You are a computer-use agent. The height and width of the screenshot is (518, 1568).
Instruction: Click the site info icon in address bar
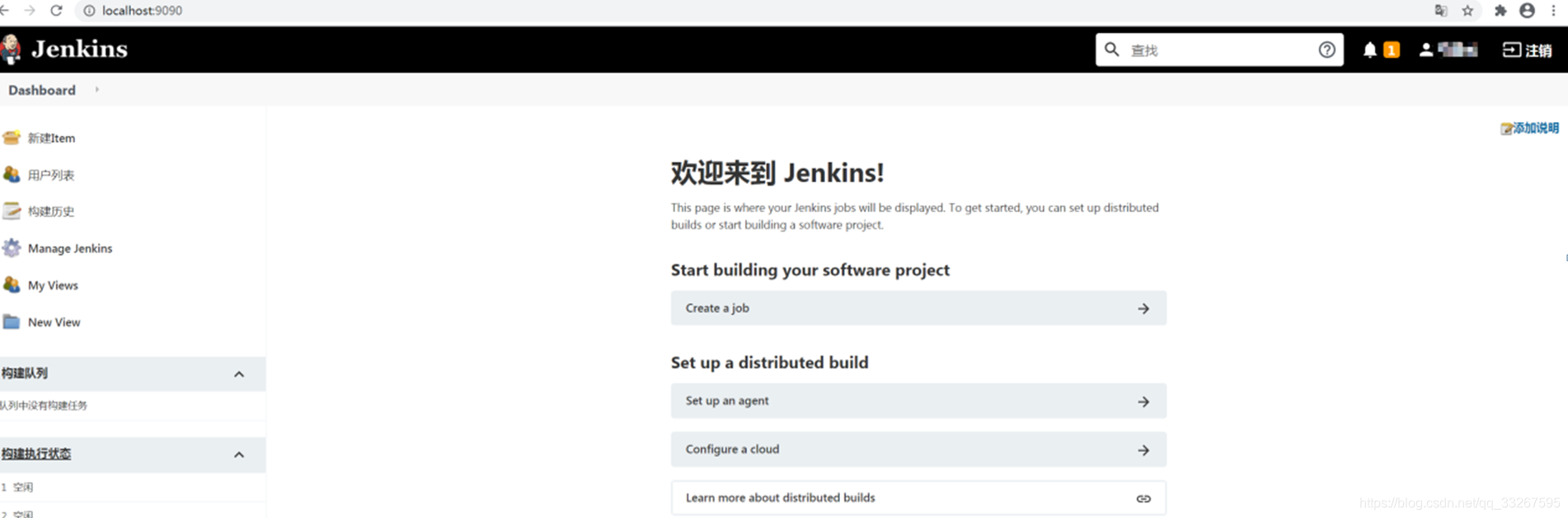(89, 11)
